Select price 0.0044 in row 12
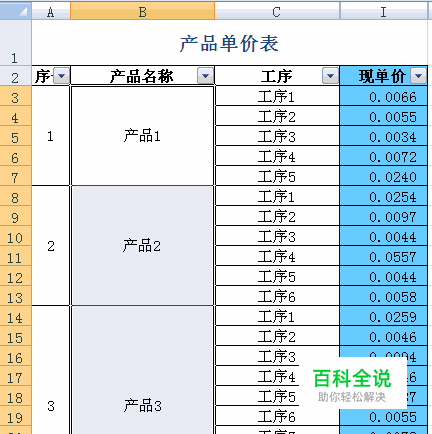Image resolution: width=432 pixels, height=434 pixels. click(x=383, y=276)
